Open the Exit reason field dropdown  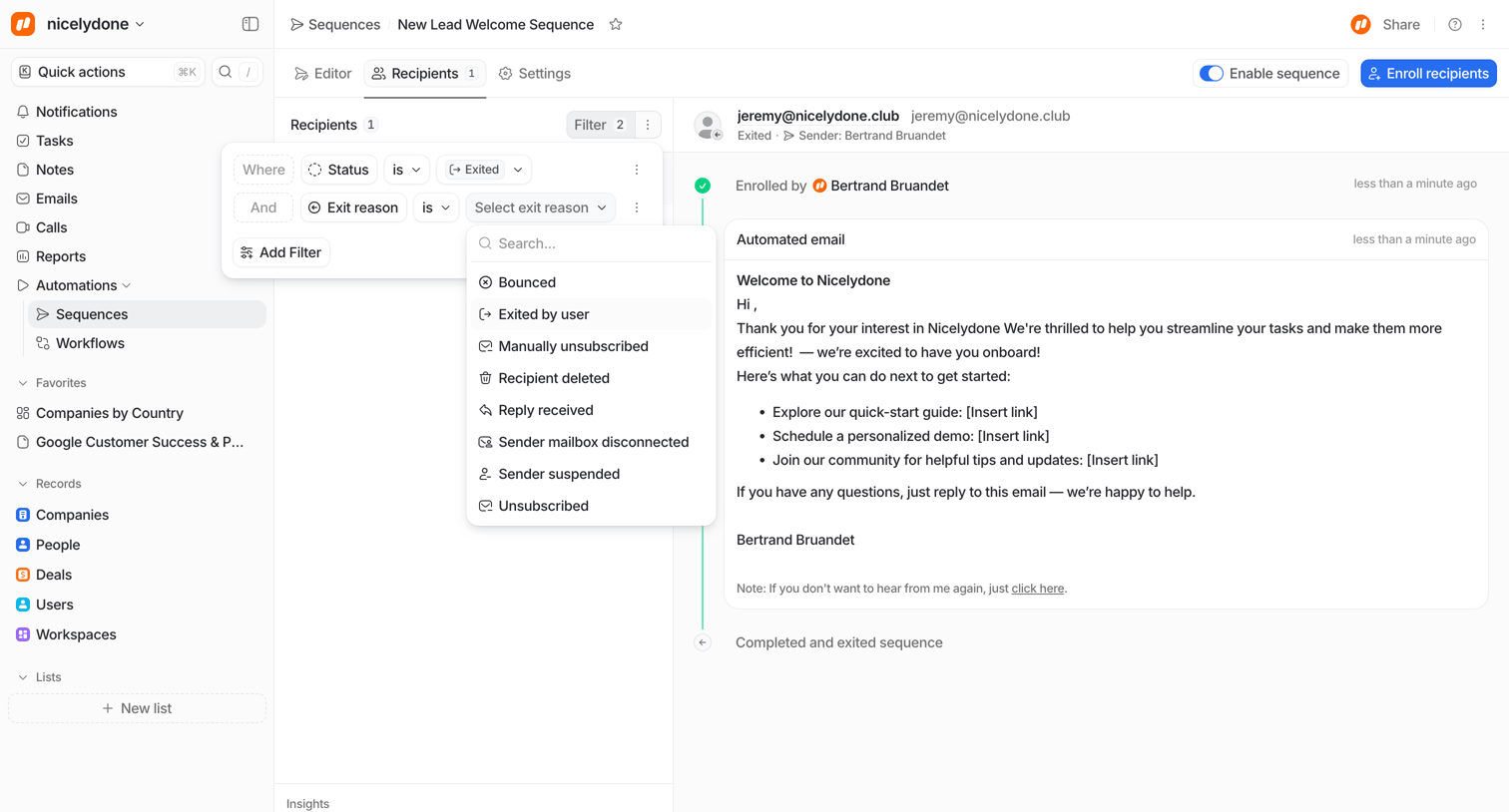coord(353,207)
